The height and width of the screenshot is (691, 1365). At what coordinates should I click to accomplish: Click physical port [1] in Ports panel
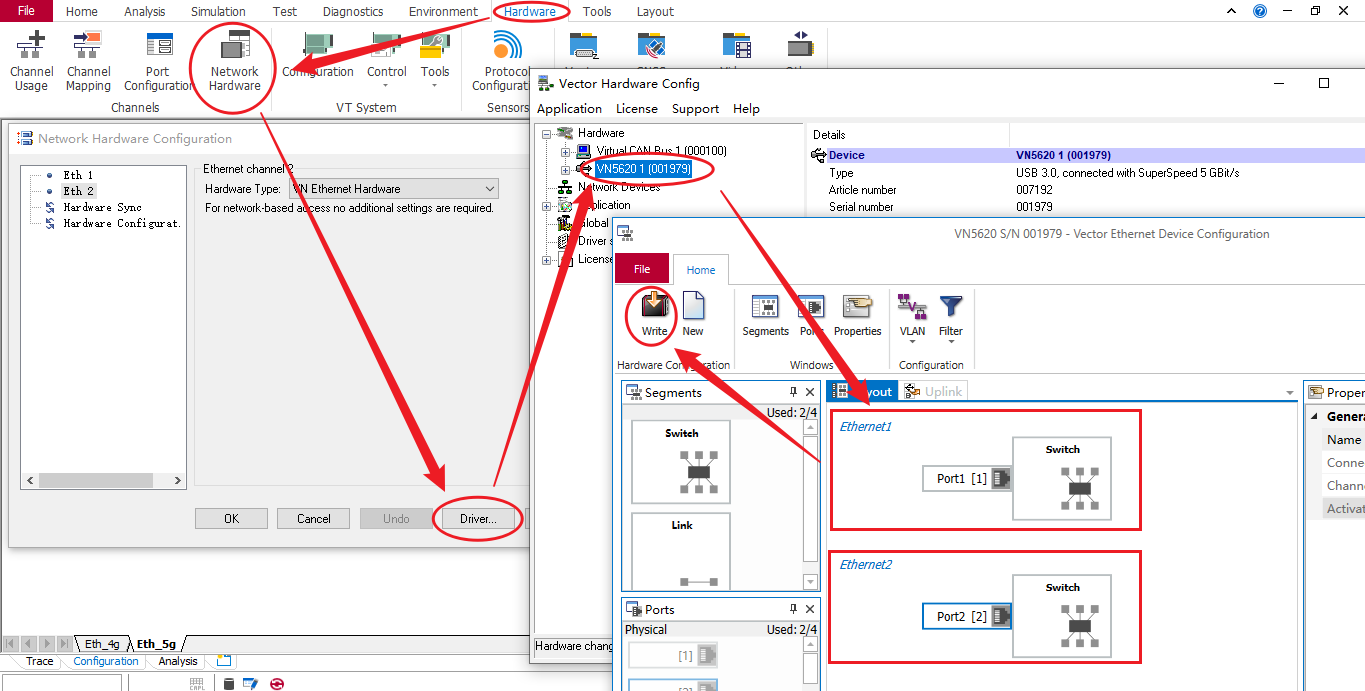673,655
